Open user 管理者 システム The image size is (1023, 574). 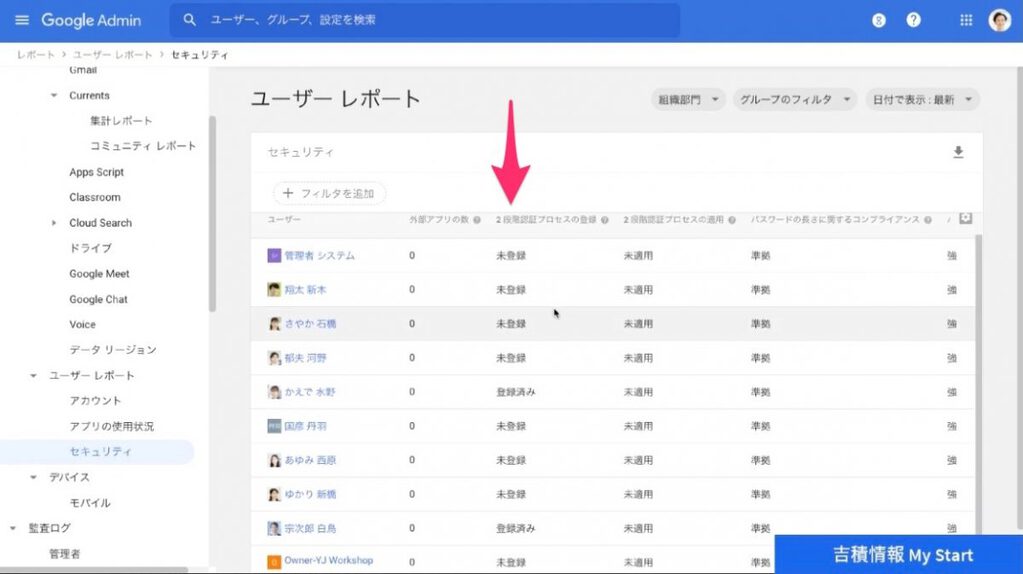point(319,256)
